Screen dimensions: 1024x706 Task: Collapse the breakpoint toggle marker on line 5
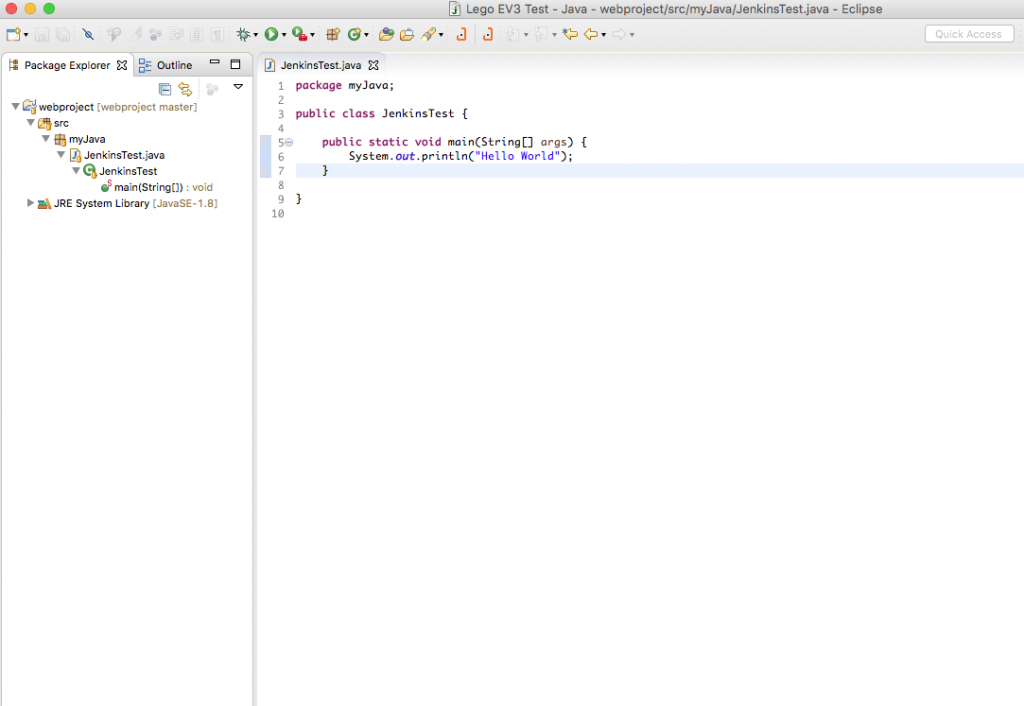coord(287,141)
